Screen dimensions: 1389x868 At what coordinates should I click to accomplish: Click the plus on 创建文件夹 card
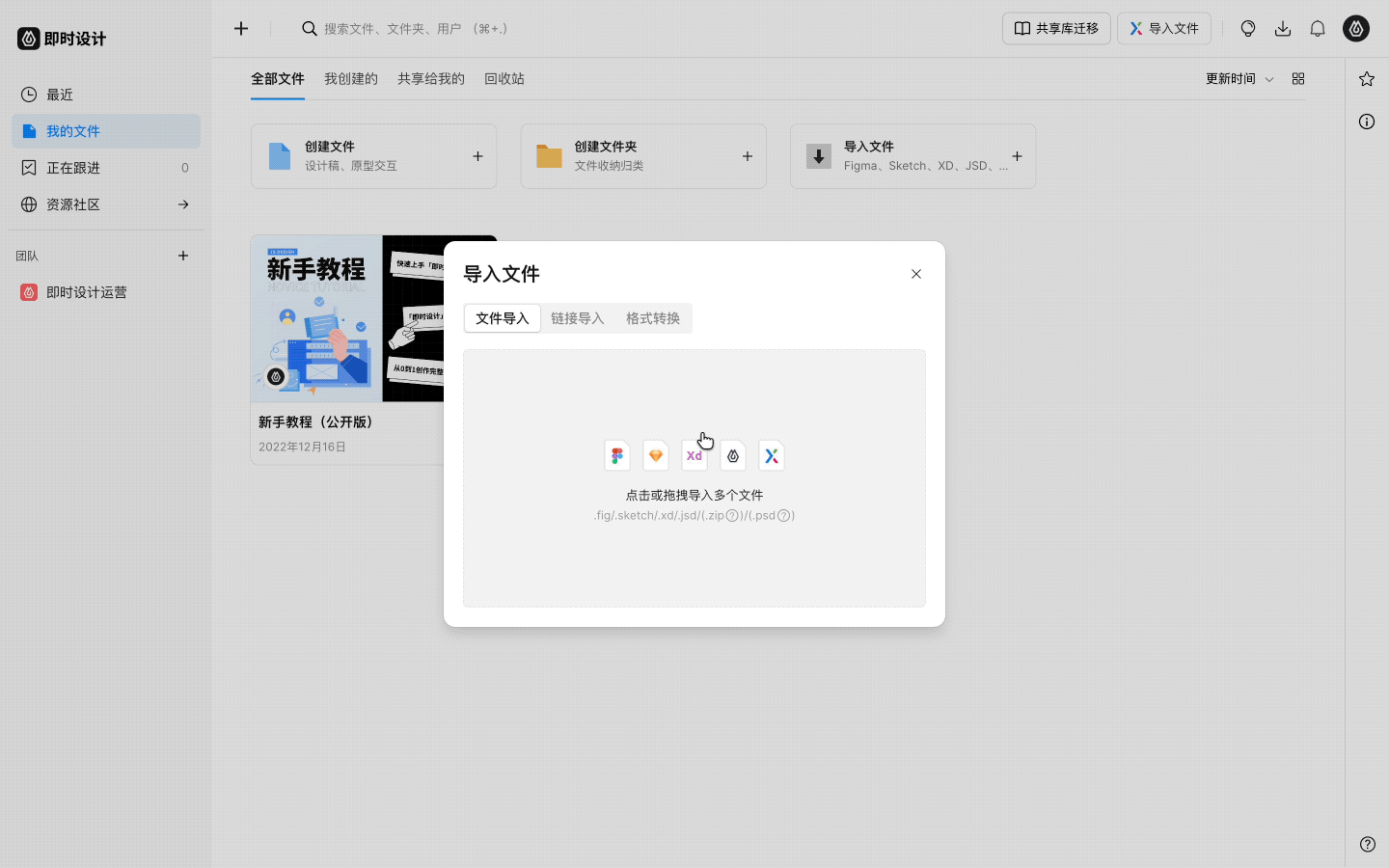[x=748, y=156]
